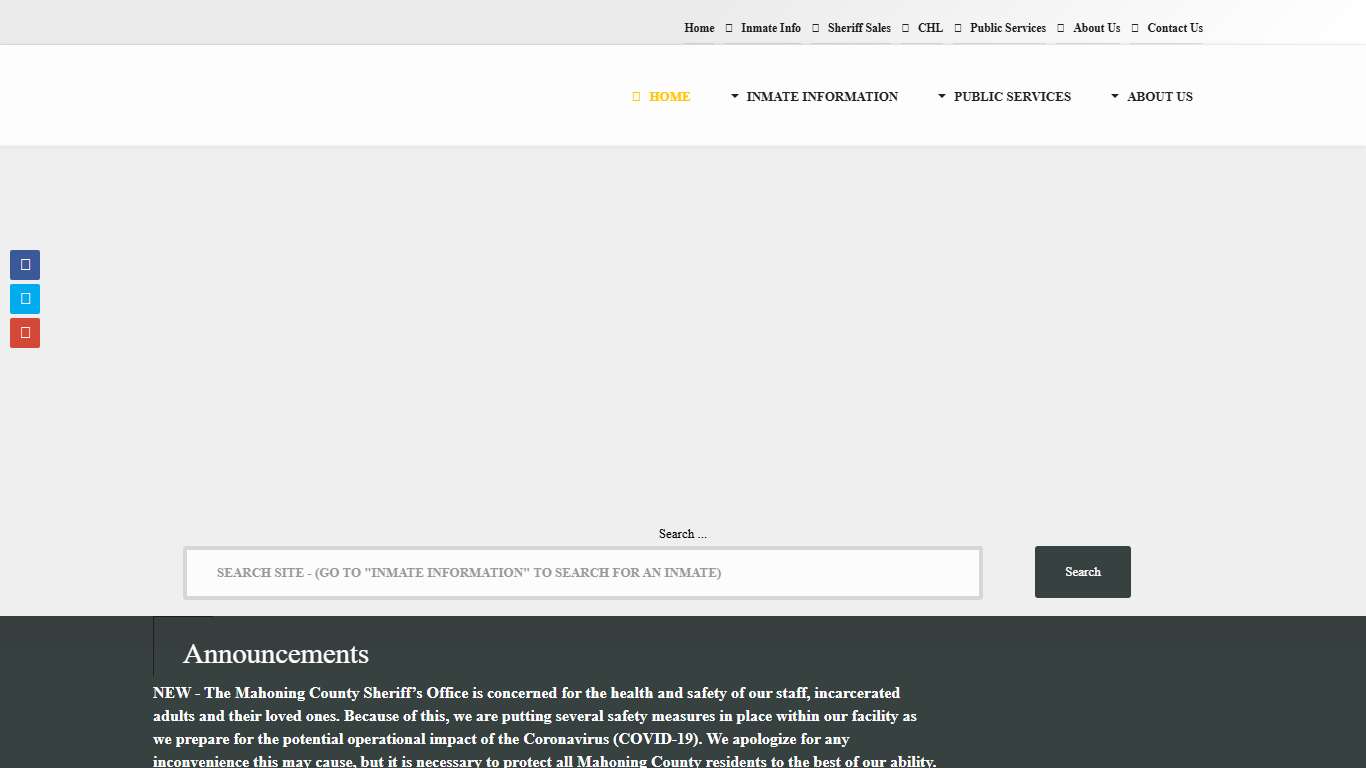The width and height of the screenshot is (1366, 768).
Task: Click the Home link in top bar
Action: [x=699, y=28]
